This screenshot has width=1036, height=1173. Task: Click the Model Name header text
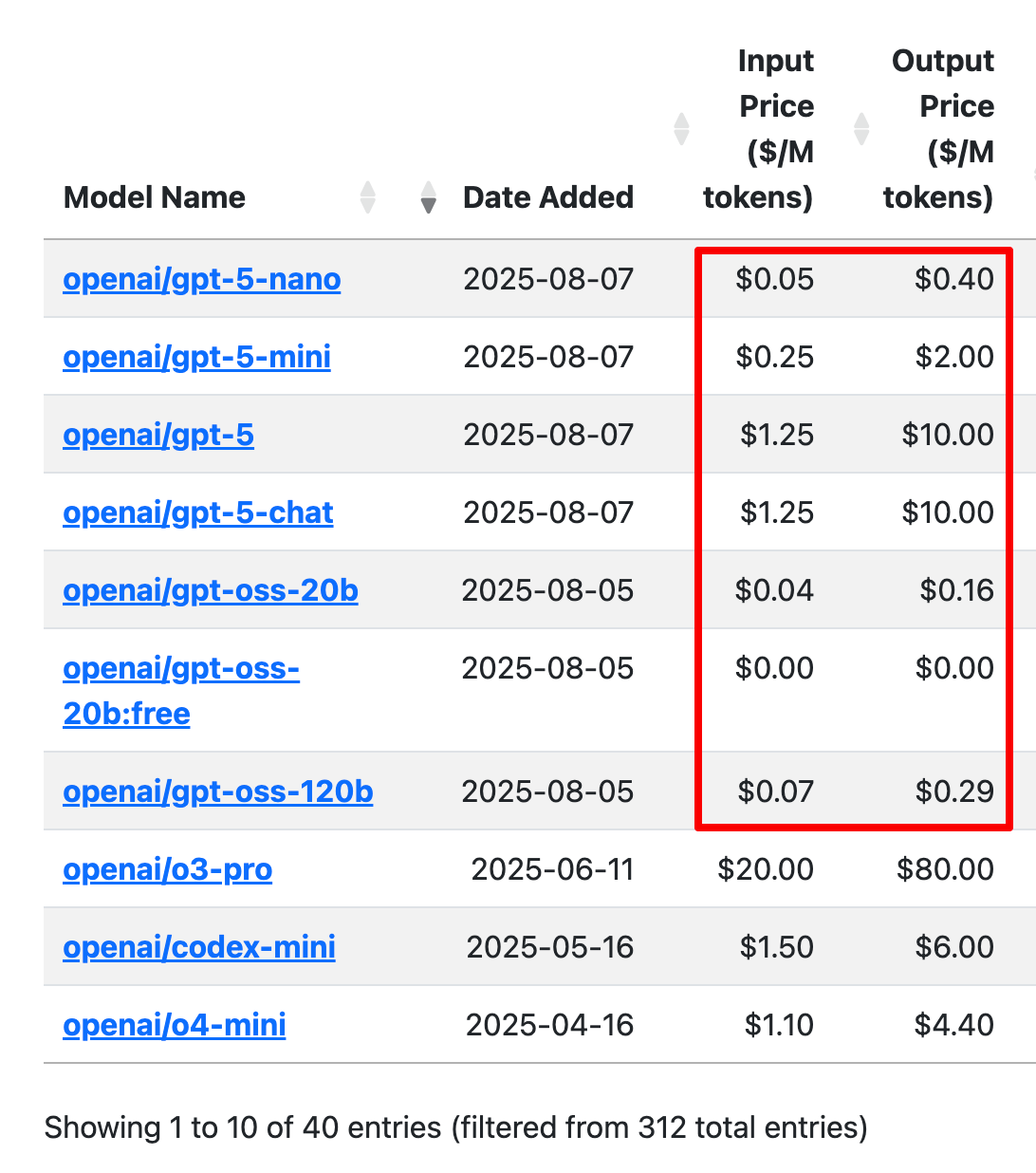(155, 197)
